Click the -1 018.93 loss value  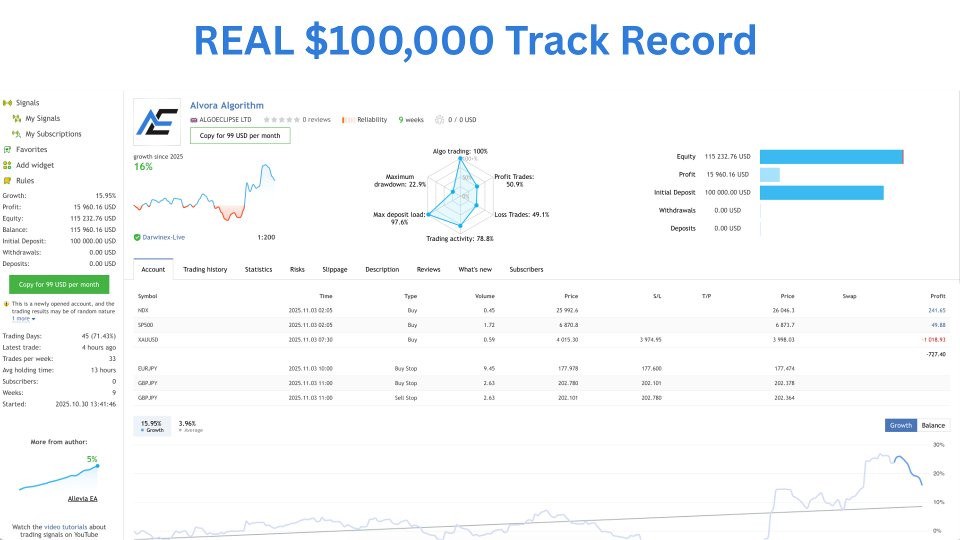[934, 340]
